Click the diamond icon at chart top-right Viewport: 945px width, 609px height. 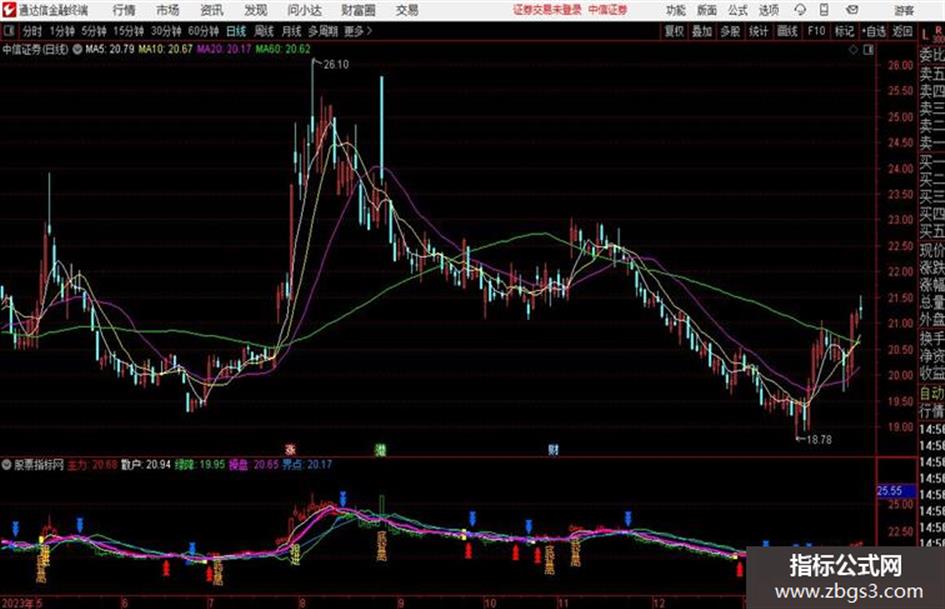[x=853, y=50]
